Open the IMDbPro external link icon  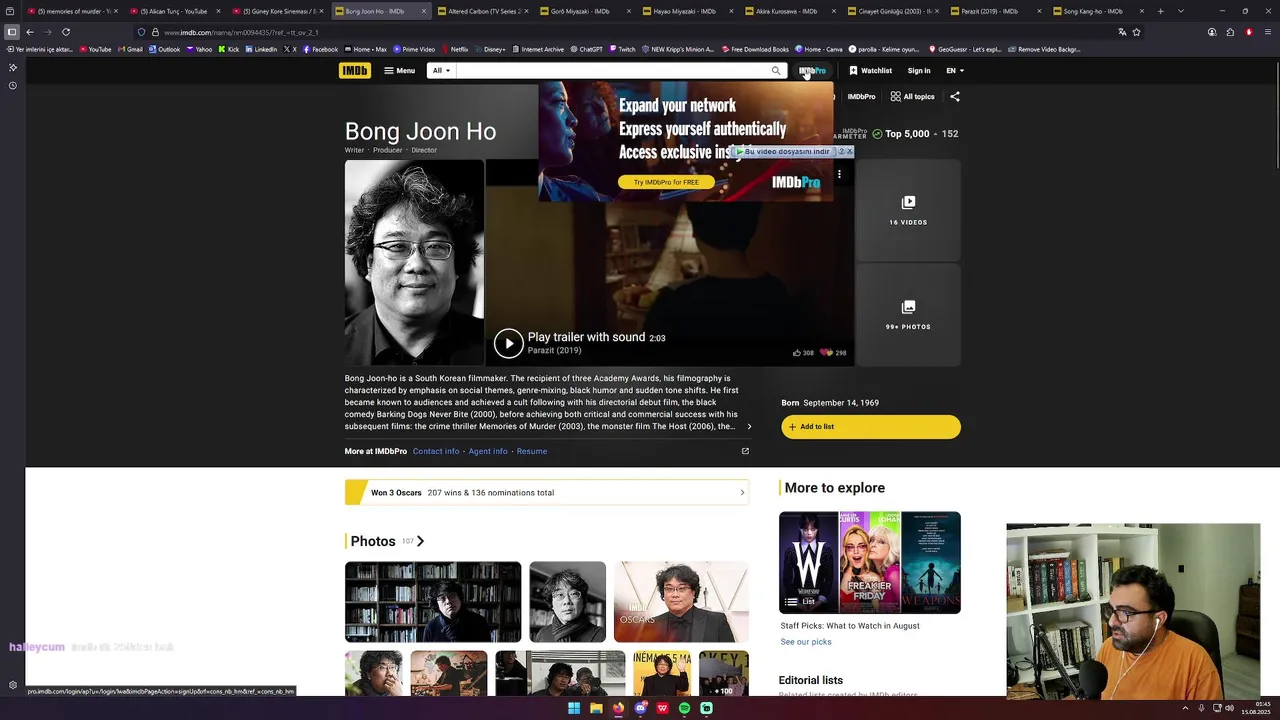[x=745, y=451]
